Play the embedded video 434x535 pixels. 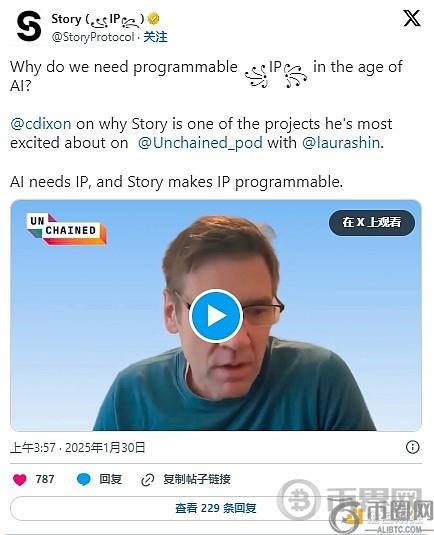[216, 316]
